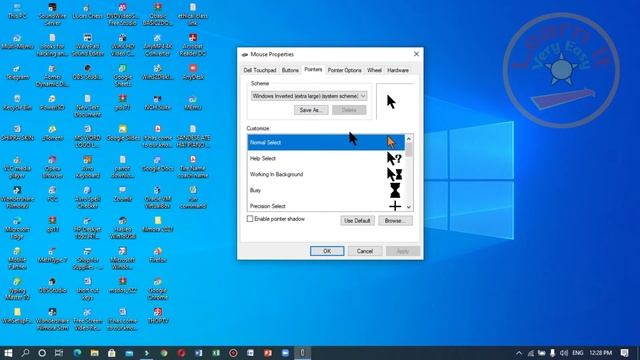Open the Wheel tab

374,70
